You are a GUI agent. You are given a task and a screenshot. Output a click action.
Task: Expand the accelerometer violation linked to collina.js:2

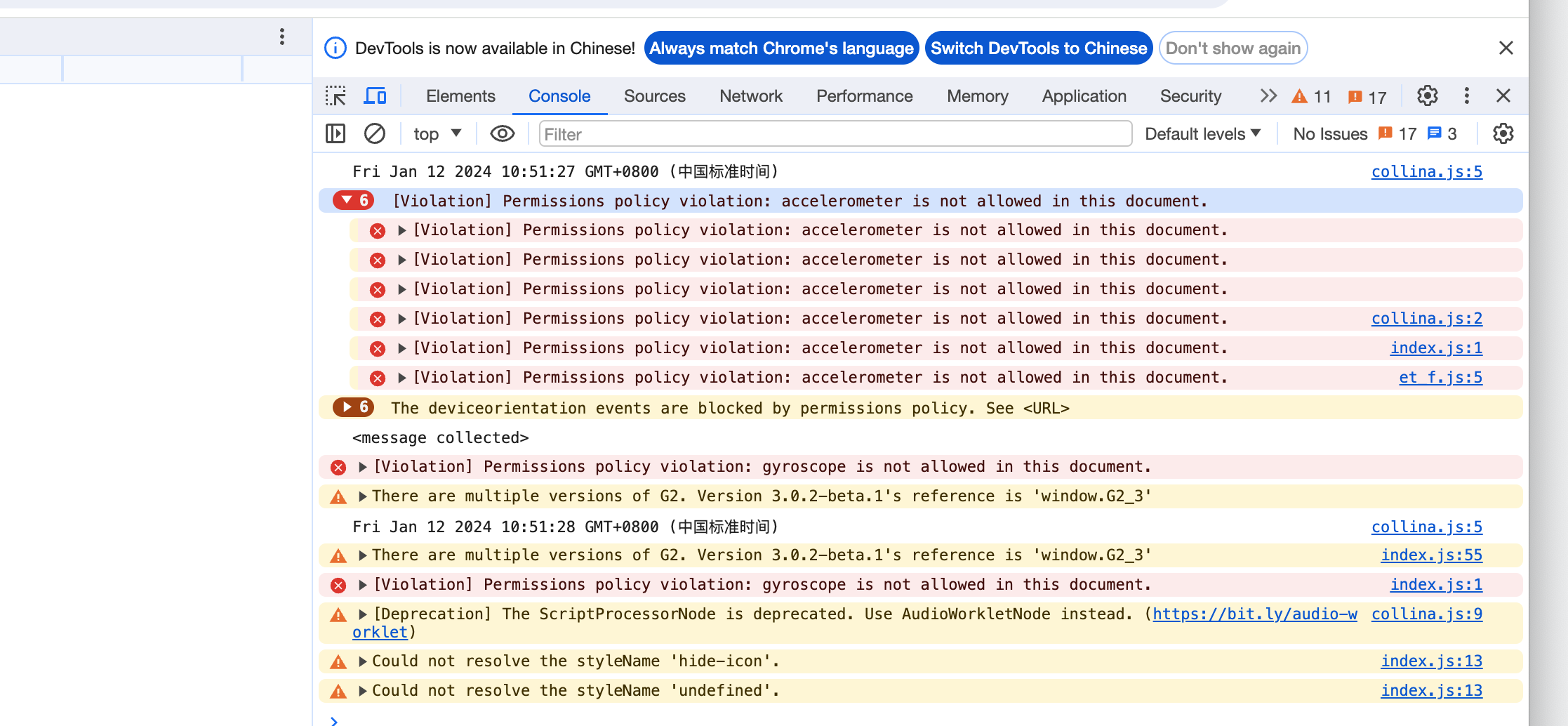pyautogui.click(x=402, y=319)
